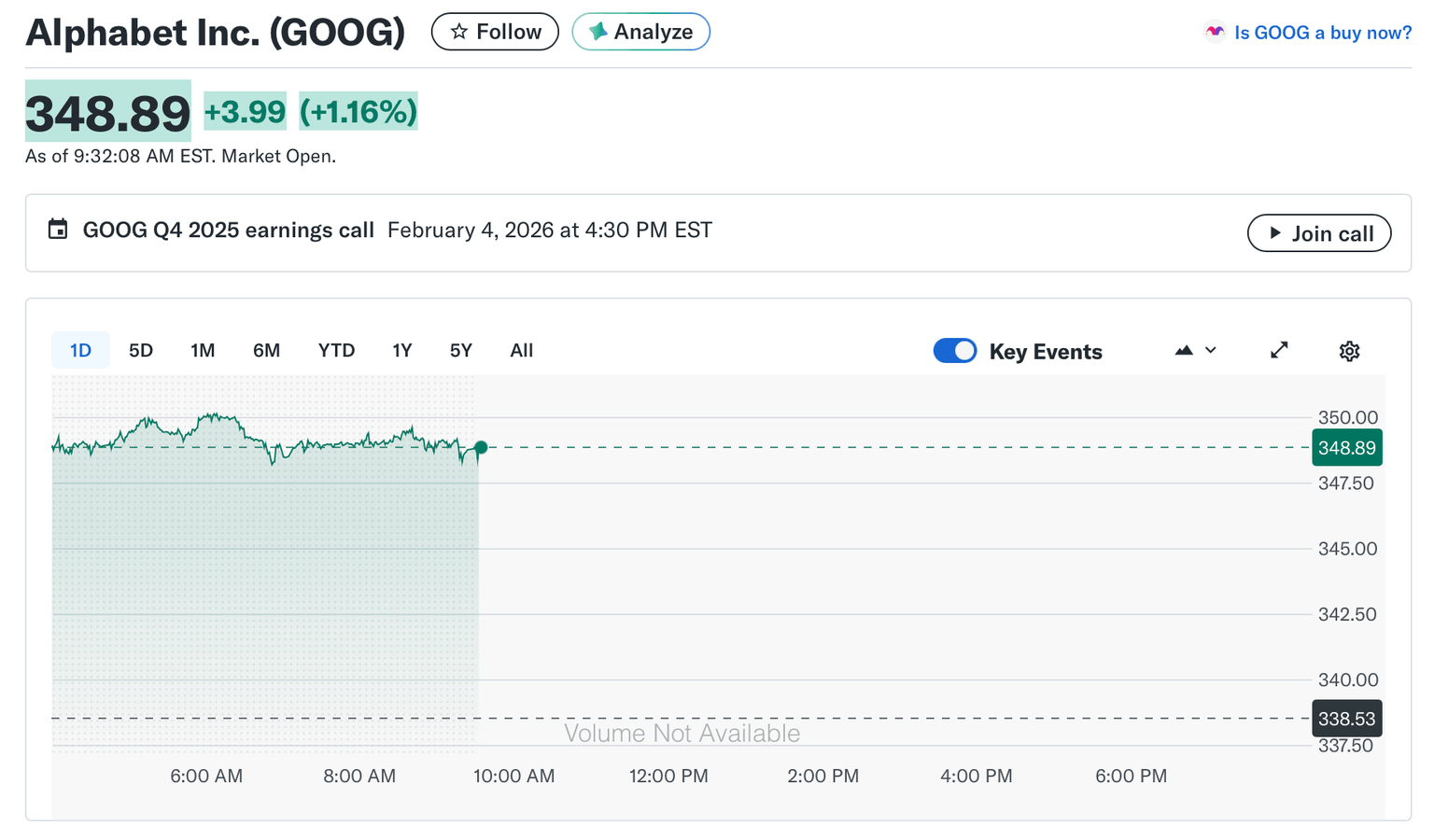This screenshot has height=840, width=1434.
Task: Click the logo beside 'Is GOOG a buy now?'
Action: point(1214,32)
